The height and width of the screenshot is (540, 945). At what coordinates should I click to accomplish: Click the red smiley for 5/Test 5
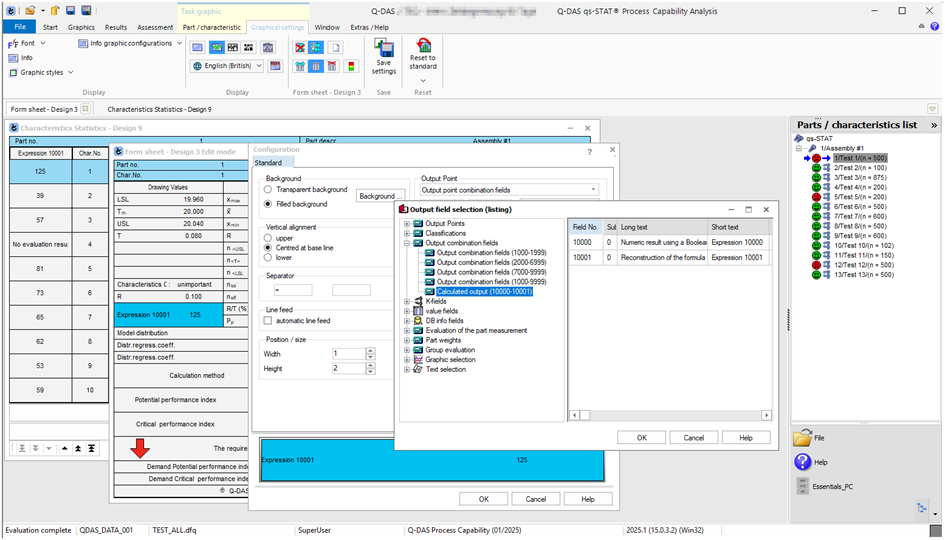[817, 197]
